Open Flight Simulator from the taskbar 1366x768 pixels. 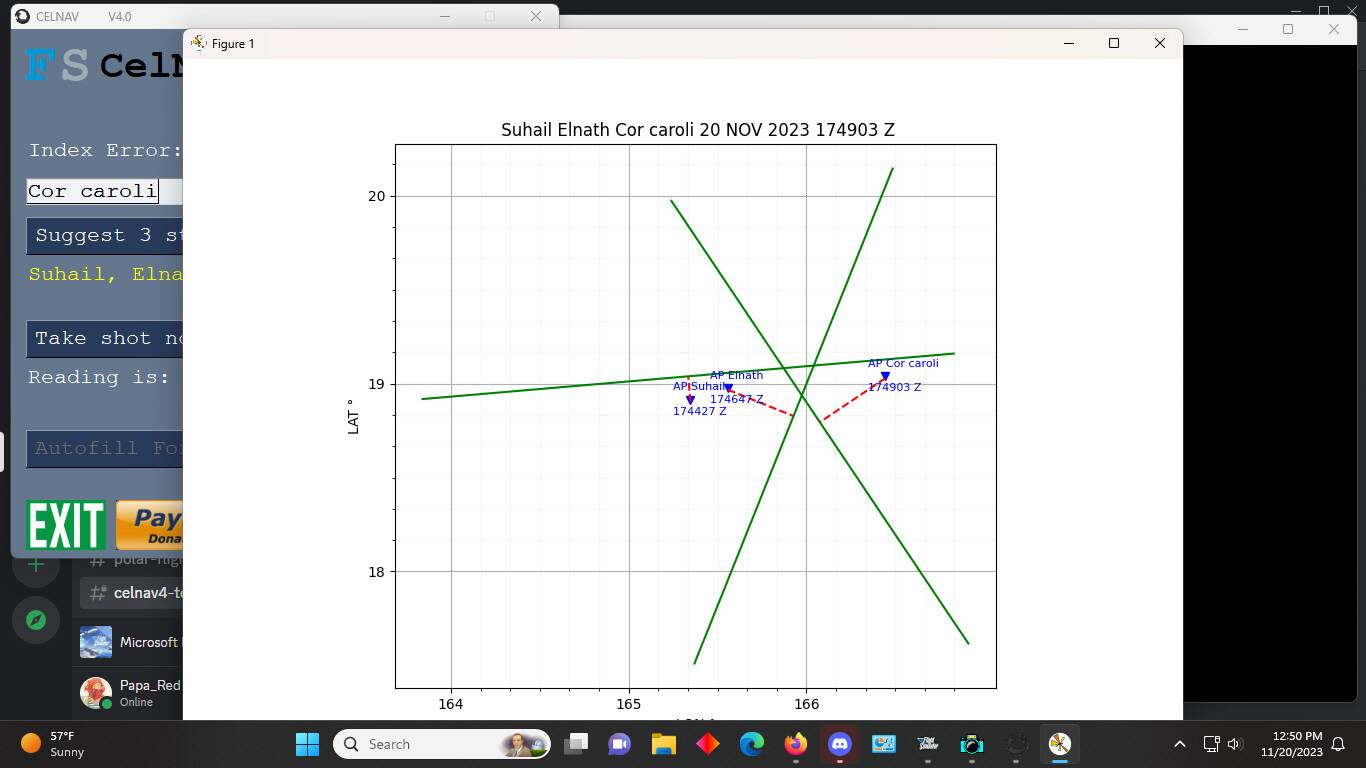pyautogui.click(x=928, y=744)
